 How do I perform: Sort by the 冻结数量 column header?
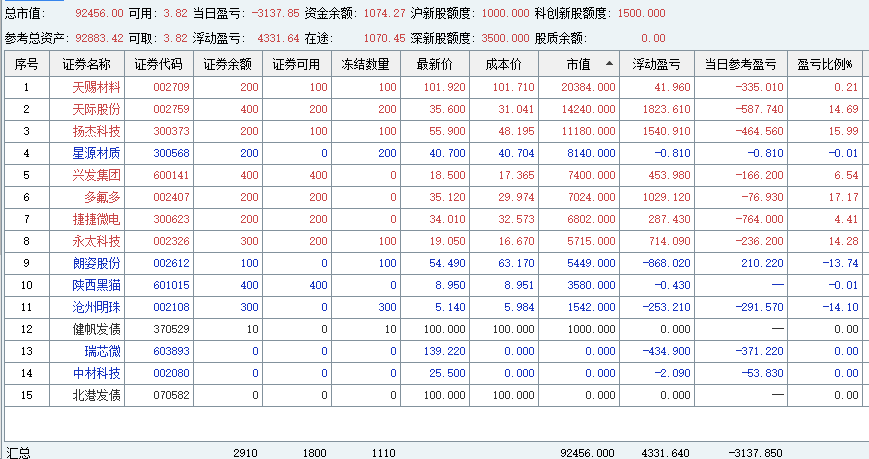click(x=366, y=64)
